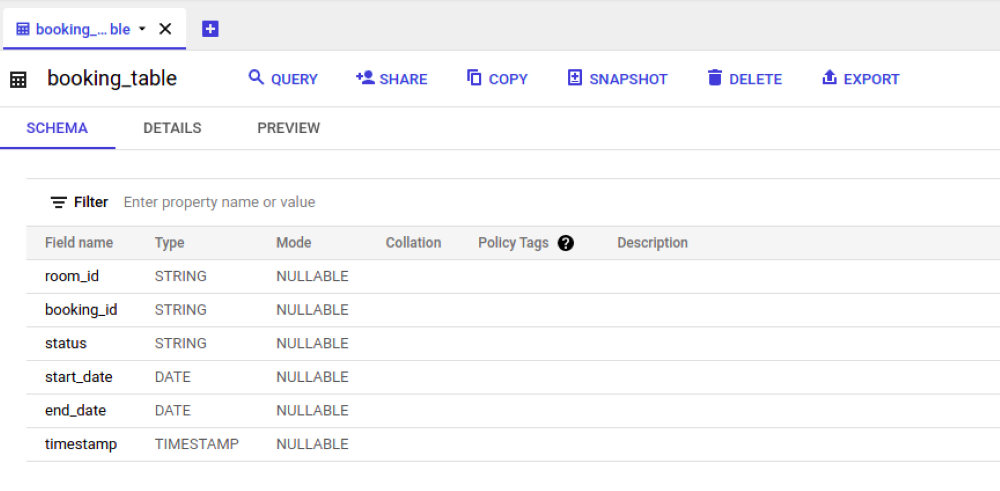Click the Description column header

pyautogui.click(x=652, y=243)
